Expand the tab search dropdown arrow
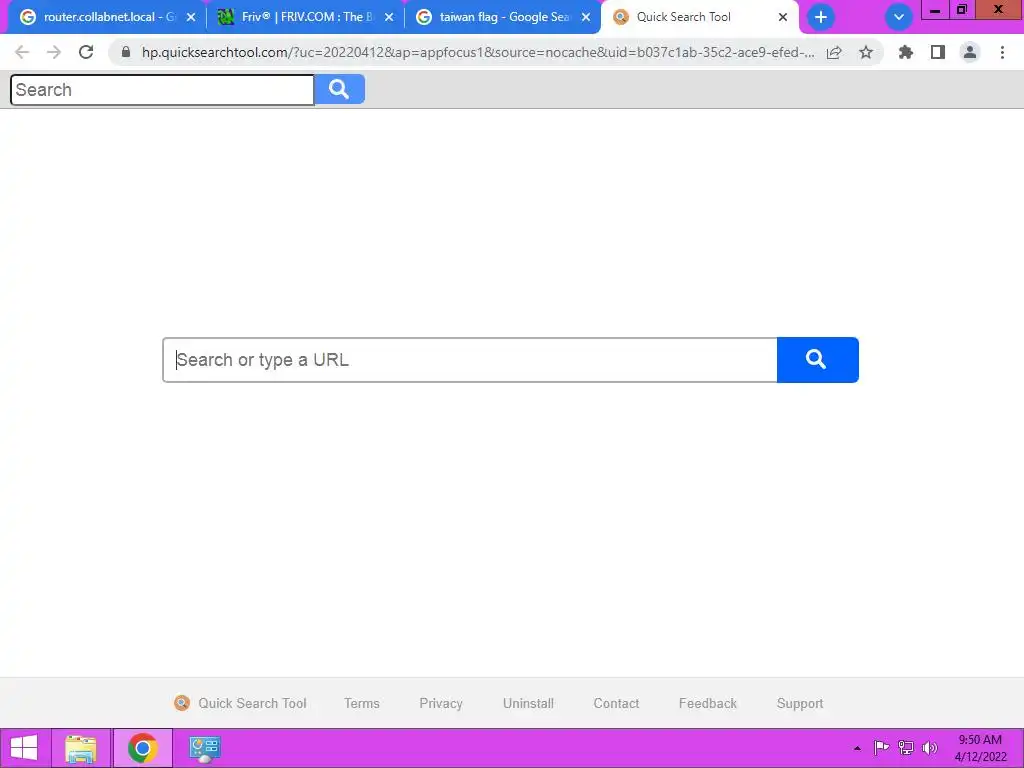 click(x=899, y=18)
